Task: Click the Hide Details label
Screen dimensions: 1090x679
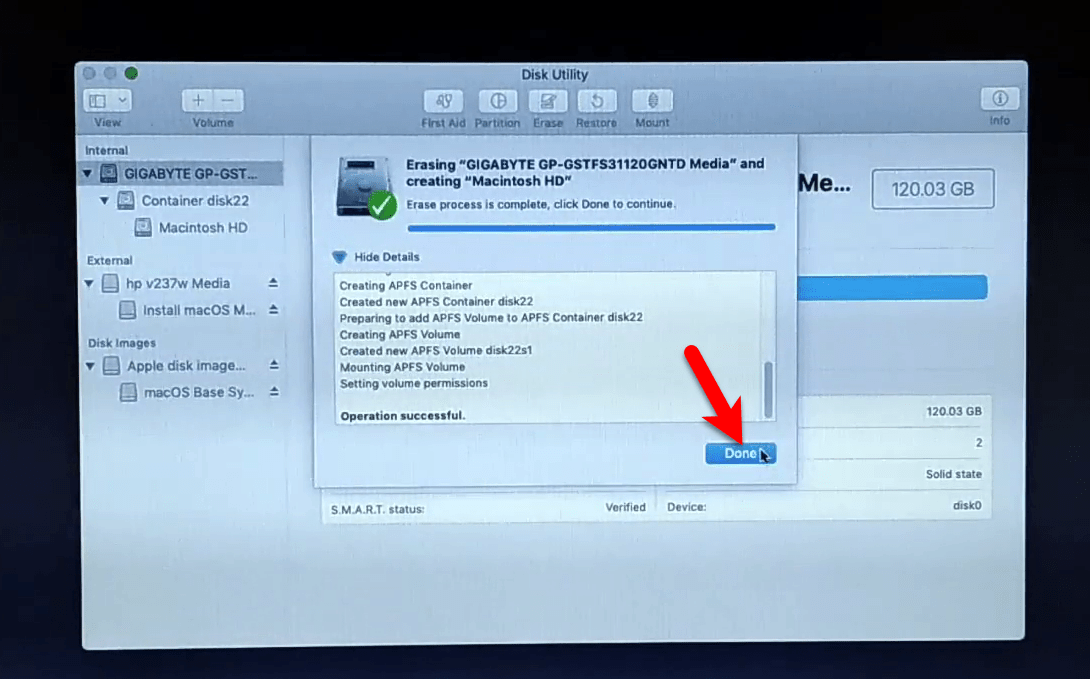Action: tap(387, 257)
